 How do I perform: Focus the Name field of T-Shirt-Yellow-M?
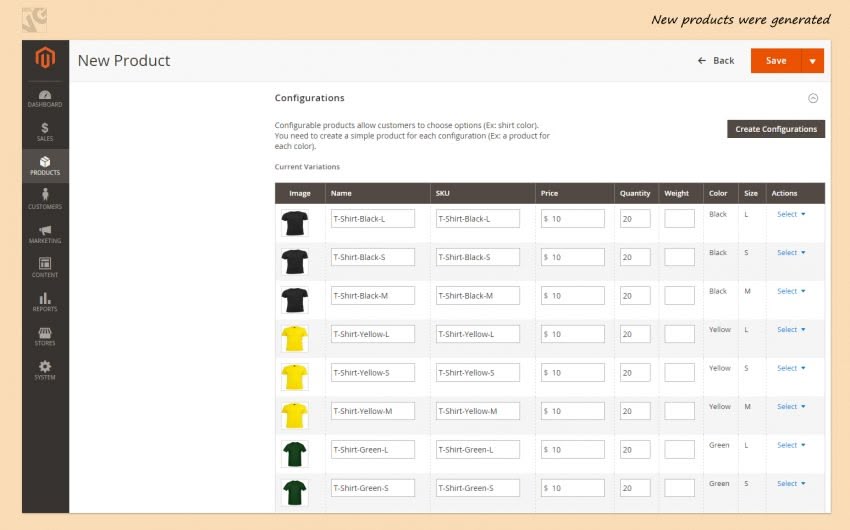click(373, 411)
